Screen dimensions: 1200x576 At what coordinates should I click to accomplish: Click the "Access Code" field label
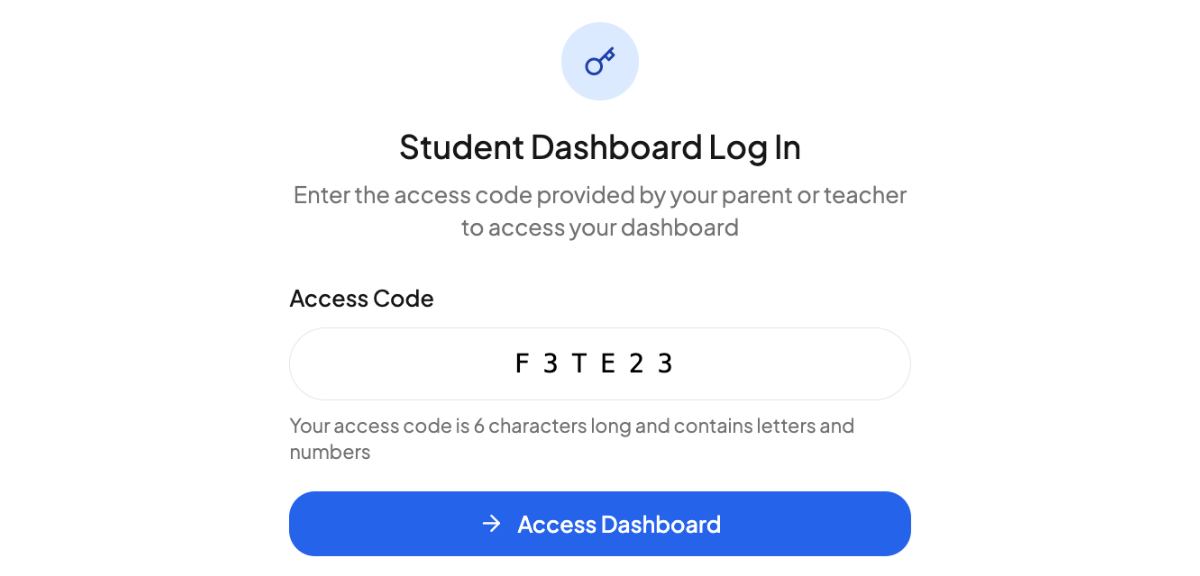[x=361, y=298]
